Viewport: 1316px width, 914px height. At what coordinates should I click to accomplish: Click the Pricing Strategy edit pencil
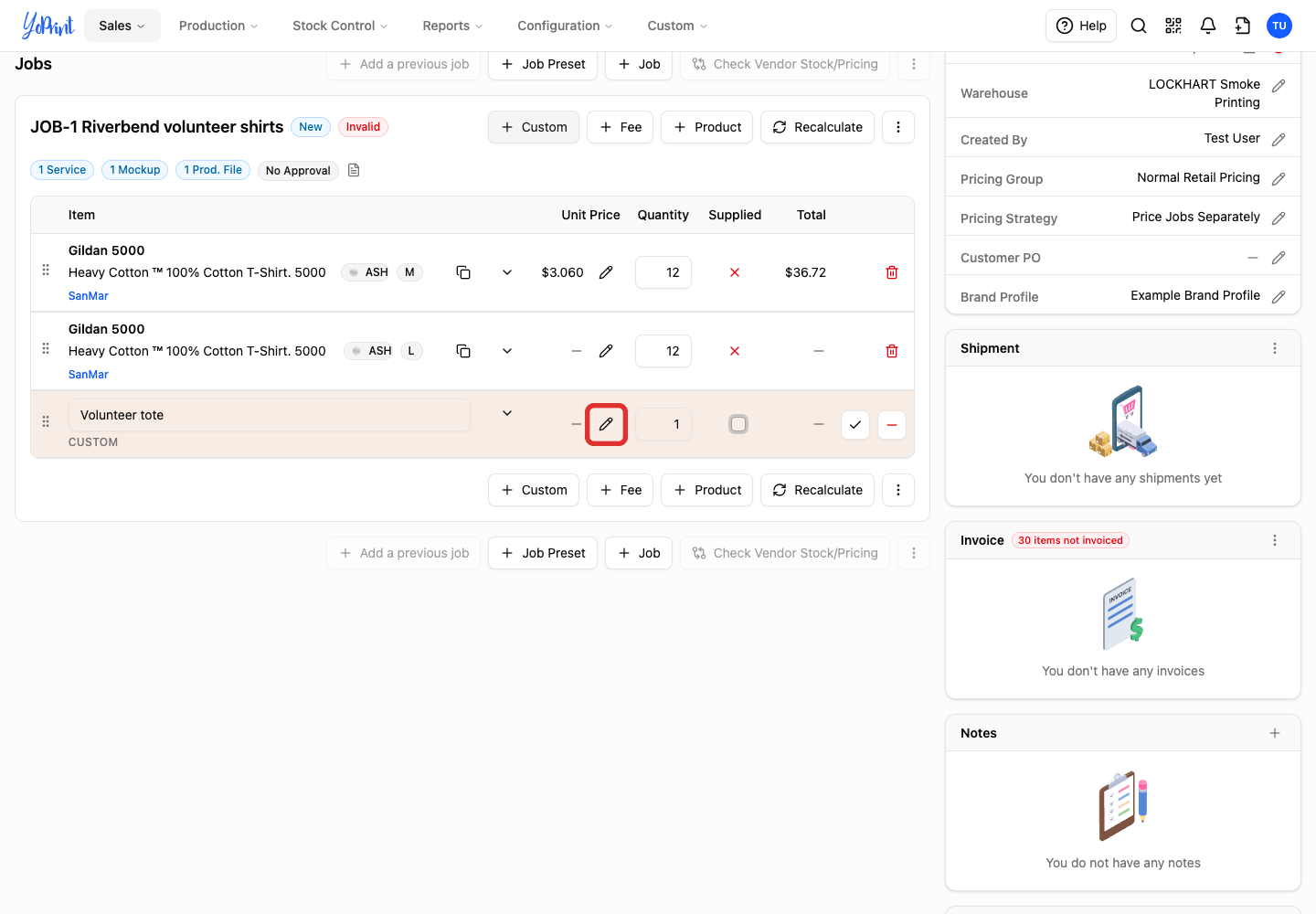1279,218
